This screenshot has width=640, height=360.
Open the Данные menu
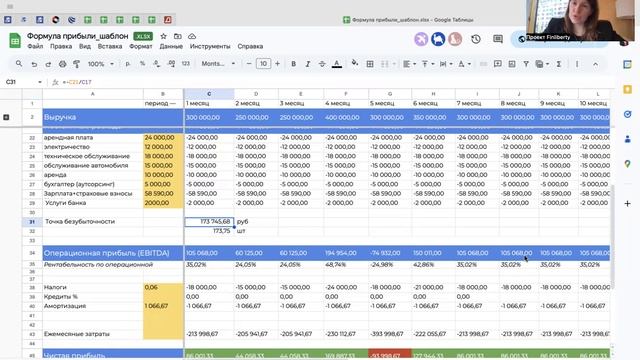coord(171,47)
